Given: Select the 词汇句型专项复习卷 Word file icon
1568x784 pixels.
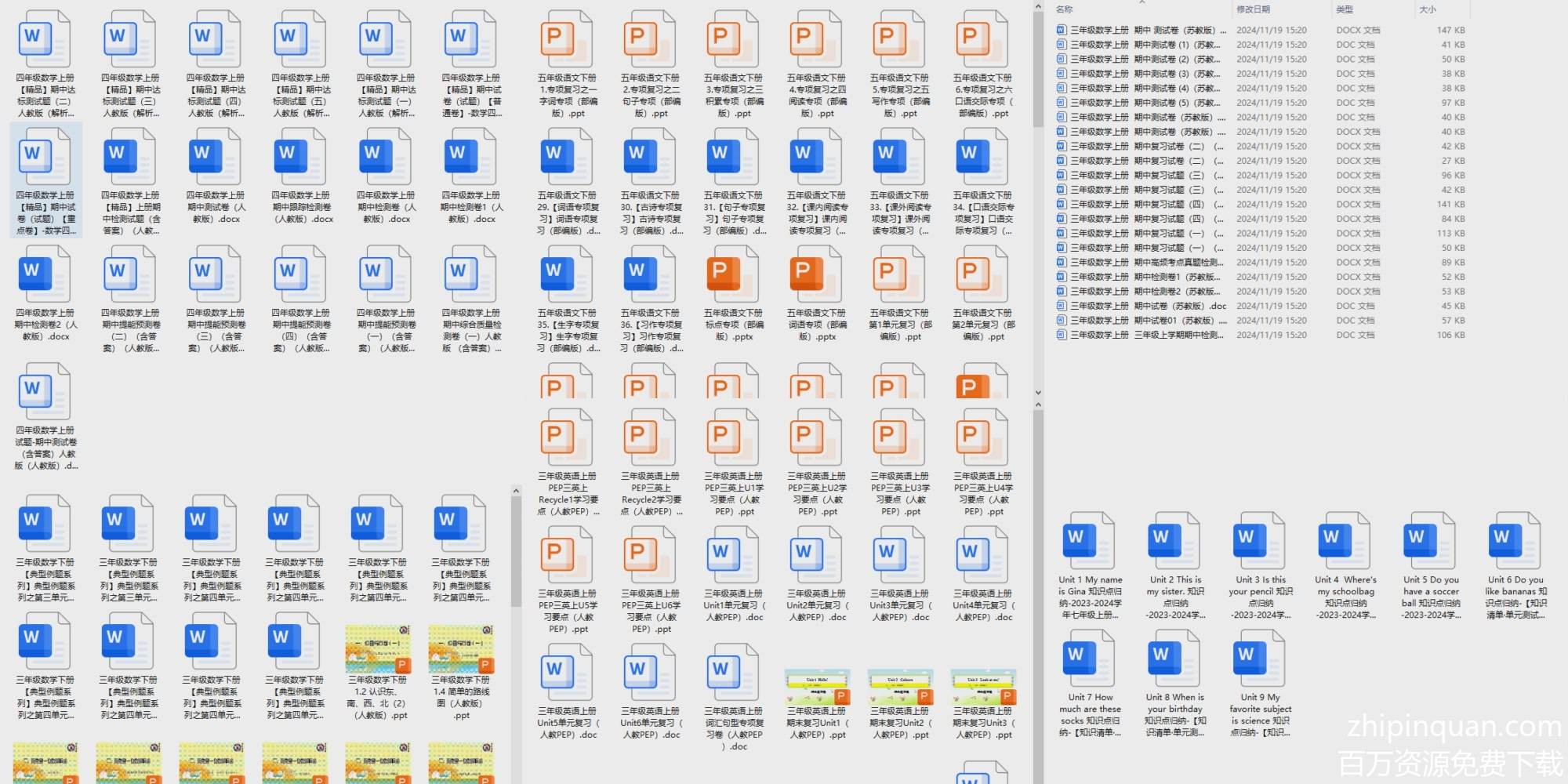Looking at the screenshot, I should point(733,672).
